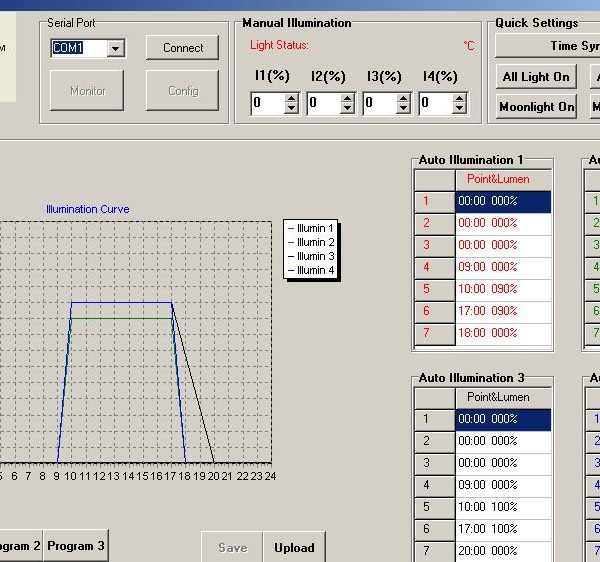Click the Light Status label
Image resolution: width=600 pixels, height=562 pixels.
(279, 45)
